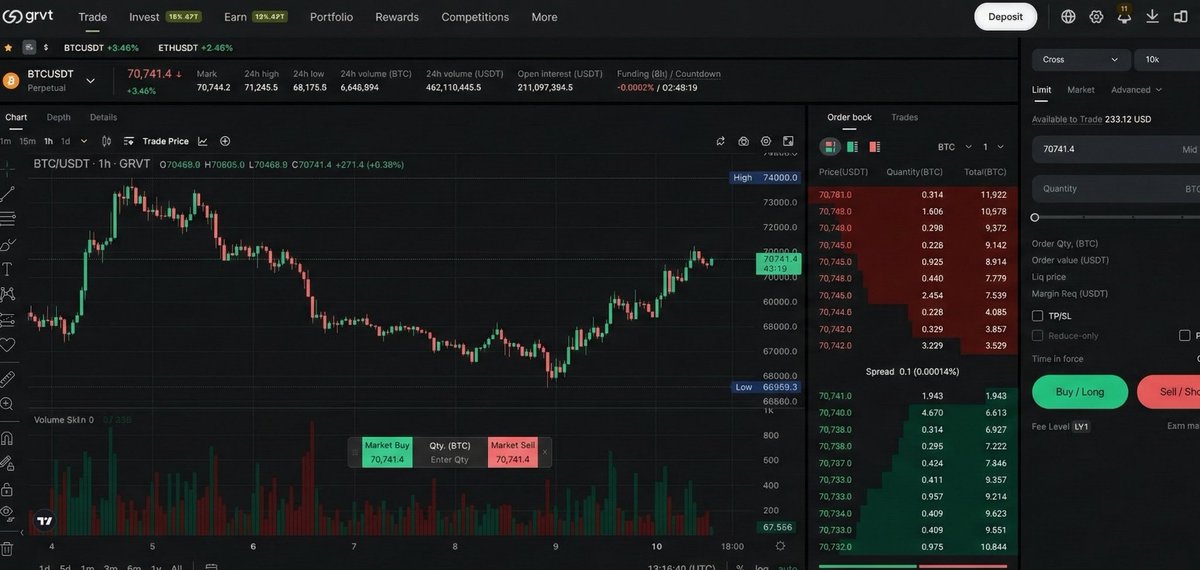Close the Market Buy/Sell quick trade widget
This screenshot has width=1200, height=570.
point(545,452)
